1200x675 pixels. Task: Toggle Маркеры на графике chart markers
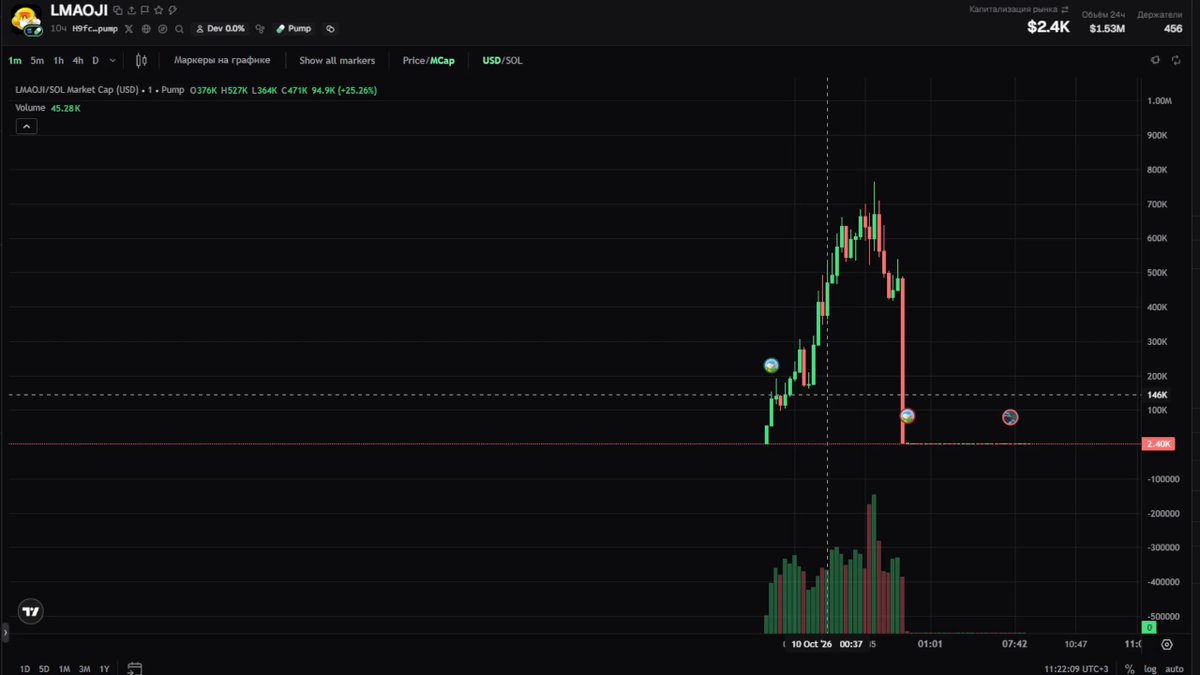pos(222,60)
